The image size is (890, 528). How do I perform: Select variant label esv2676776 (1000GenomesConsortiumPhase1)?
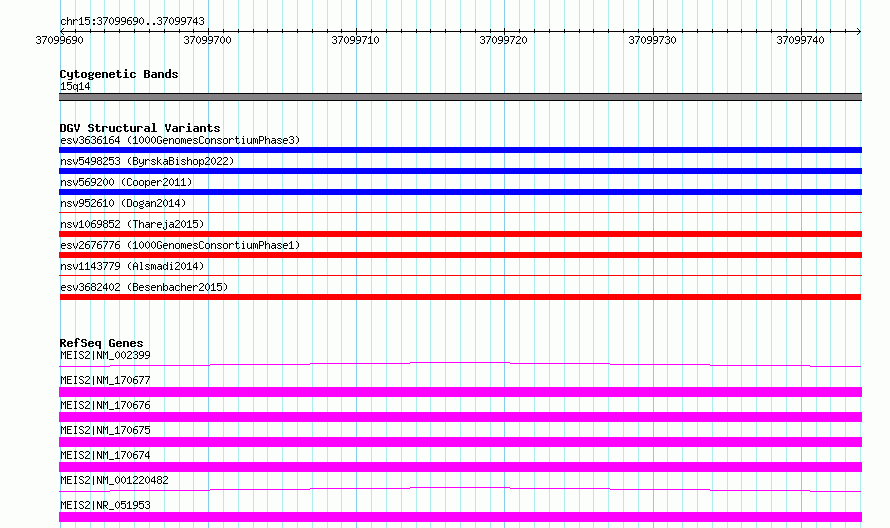[x=180, y=245]
